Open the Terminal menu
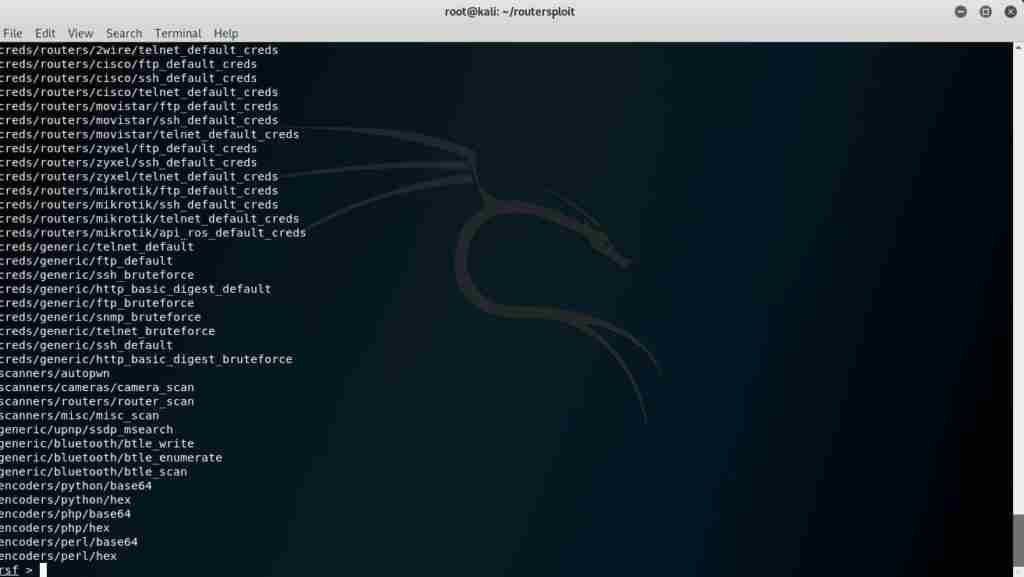 pos(177,32)
